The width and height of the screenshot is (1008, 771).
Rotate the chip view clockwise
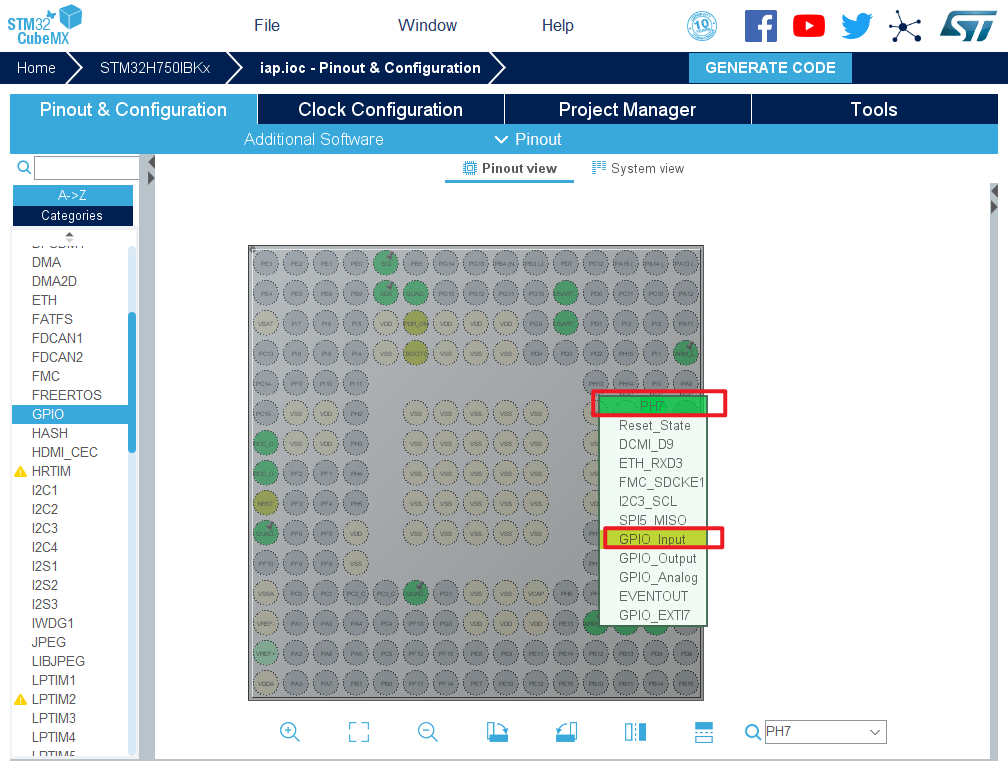(497, 732)
